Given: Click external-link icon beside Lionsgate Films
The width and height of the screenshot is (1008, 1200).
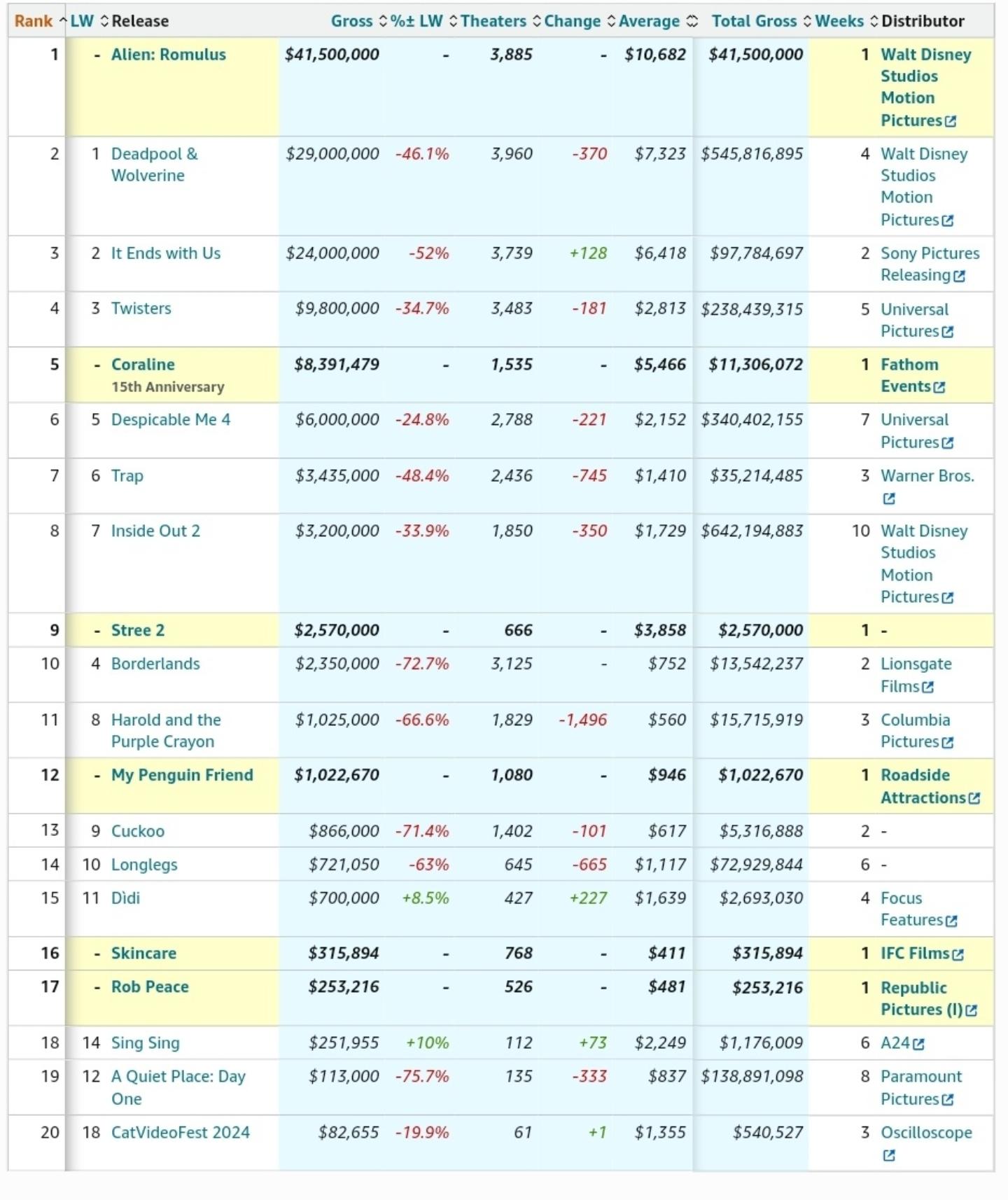Looking at the screenshot, I should pos(928,688).
